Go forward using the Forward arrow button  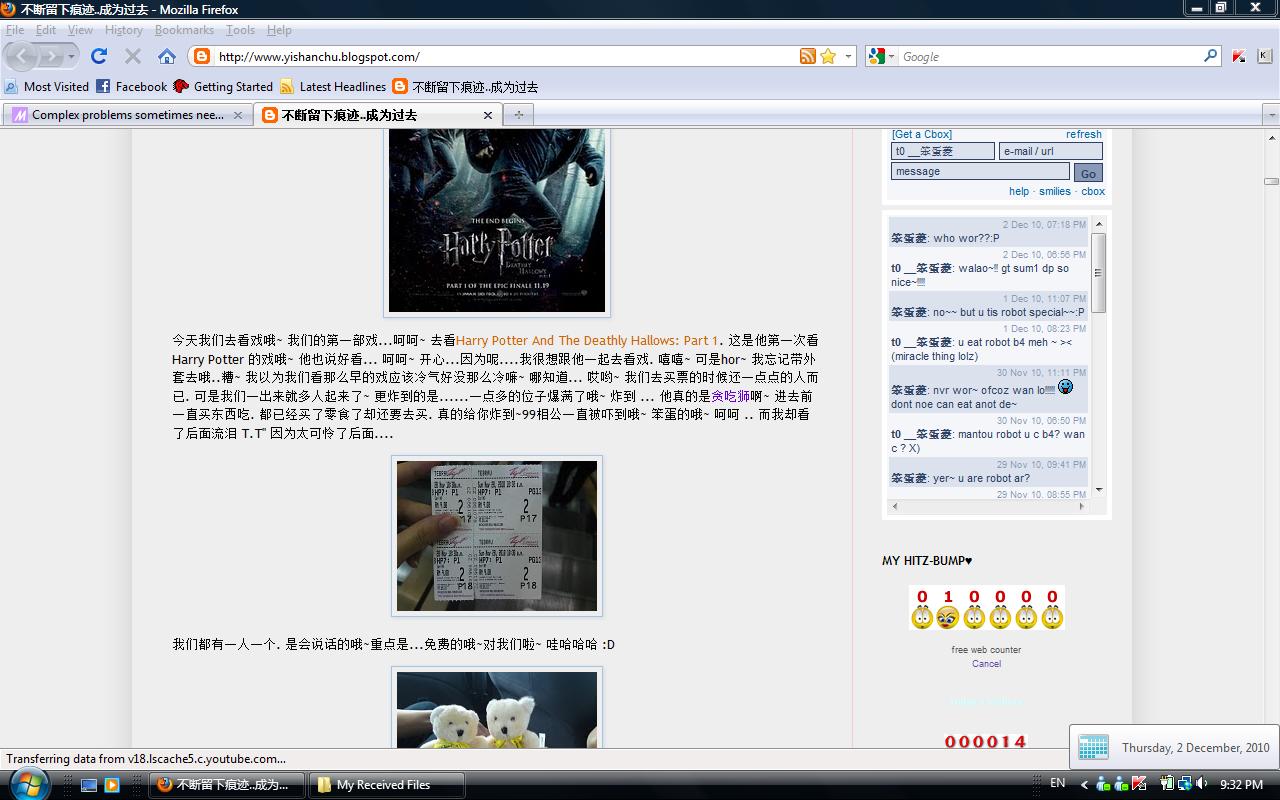(x=51, y=56)
